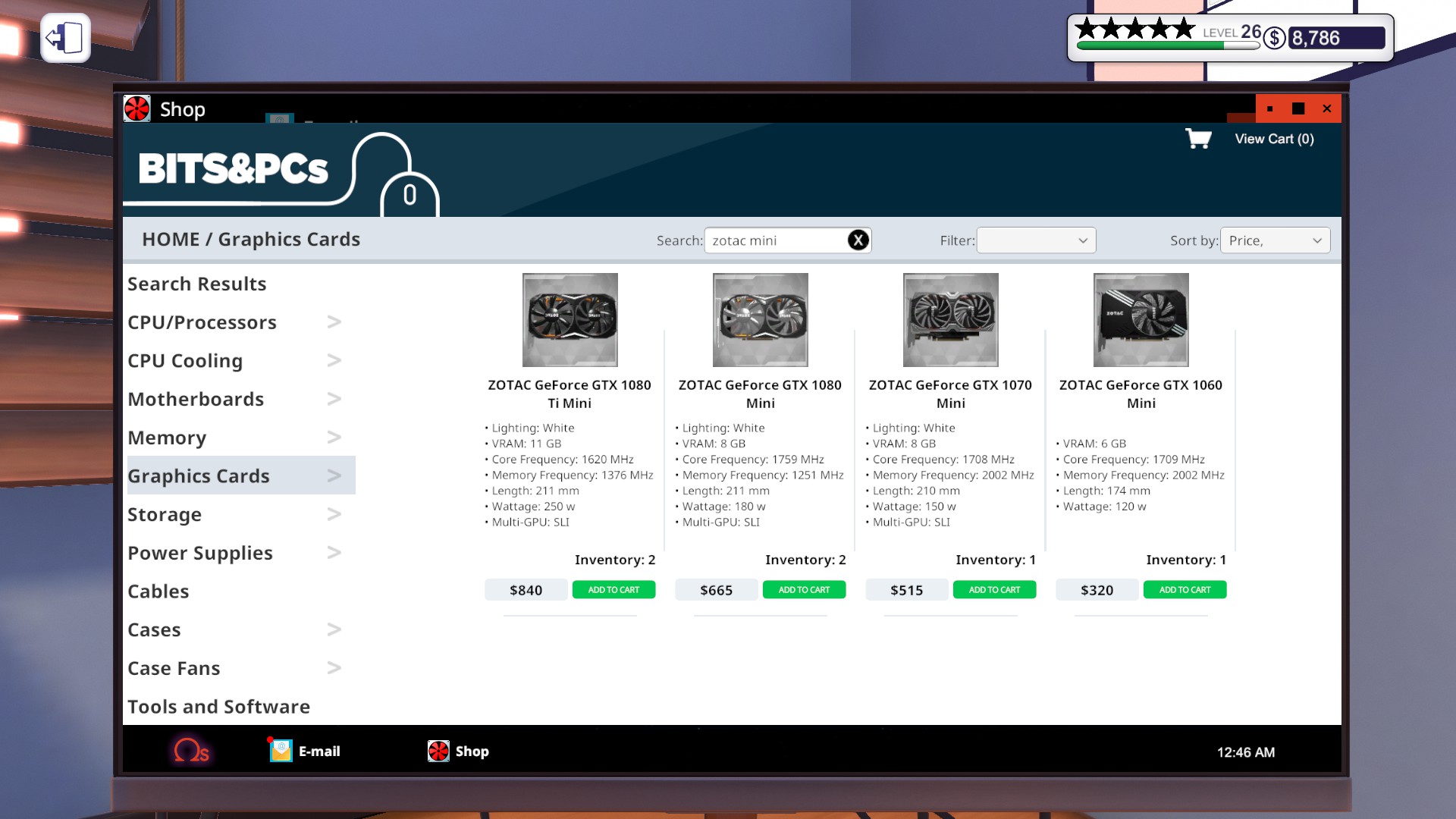Click the GTX 1070 Mini thumbnail
Image resolution: width=1456 pixels, height=819 pixels.
click(x=950, y=320)
